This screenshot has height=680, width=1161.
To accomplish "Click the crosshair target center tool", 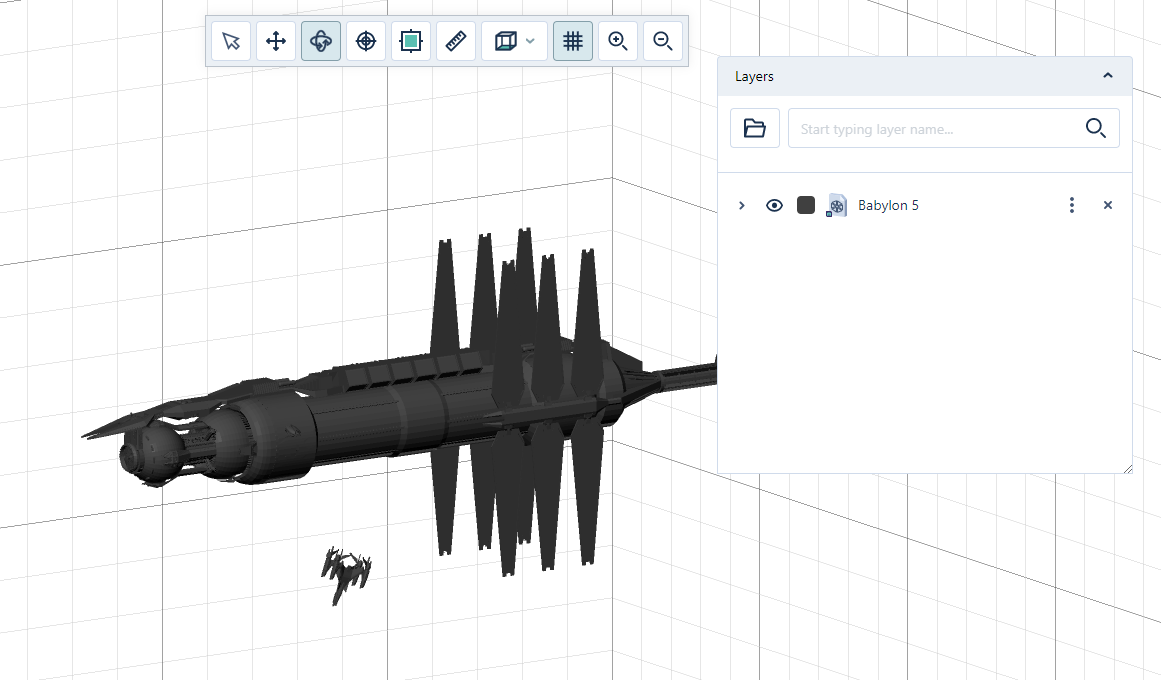I will (366, 41).
